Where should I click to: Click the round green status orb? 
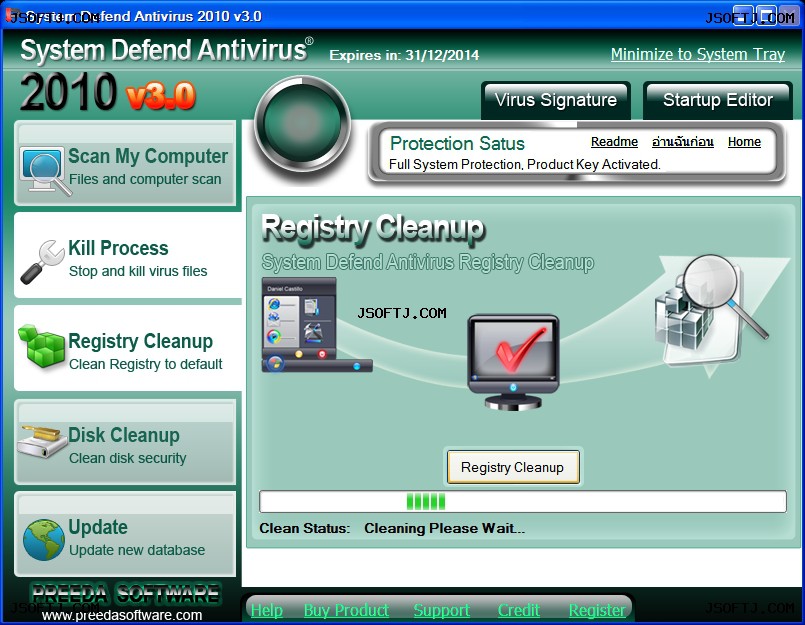(x=303, y=125)
